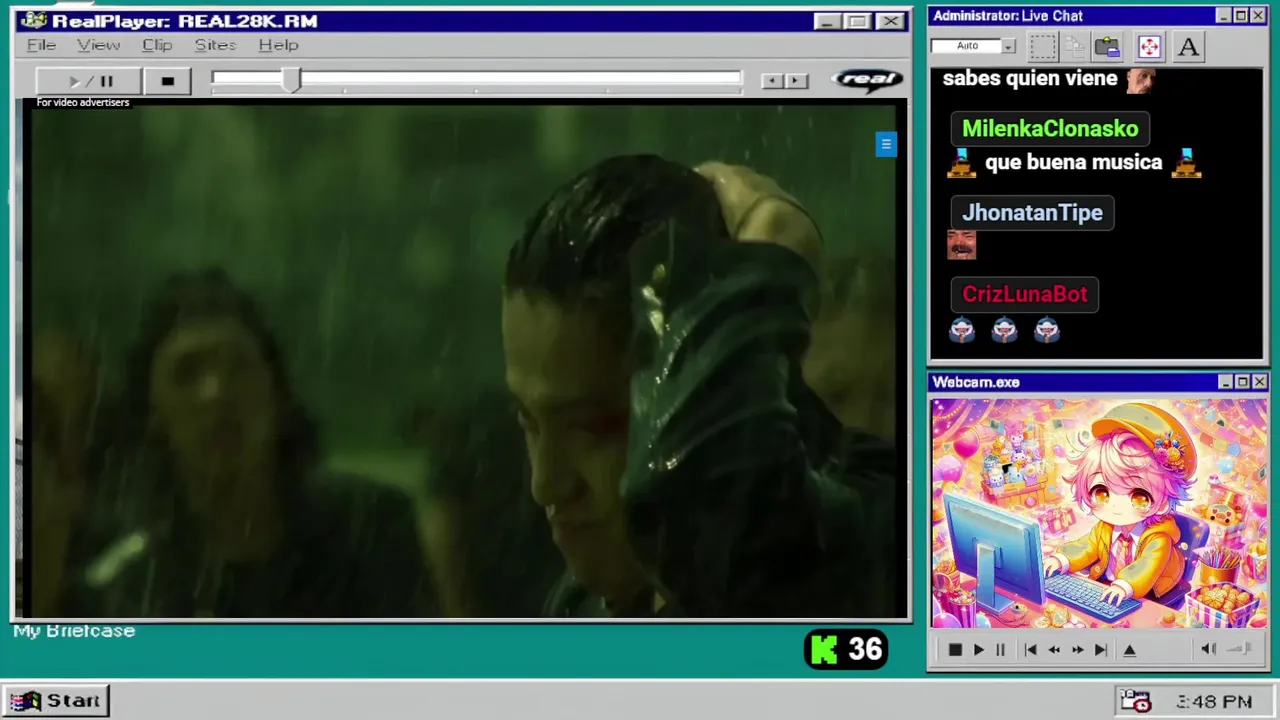The width and height of the screenshot is (1280, 720).
Task: Click the RealPlayer play/pause button
Action: tap(88, 81)
